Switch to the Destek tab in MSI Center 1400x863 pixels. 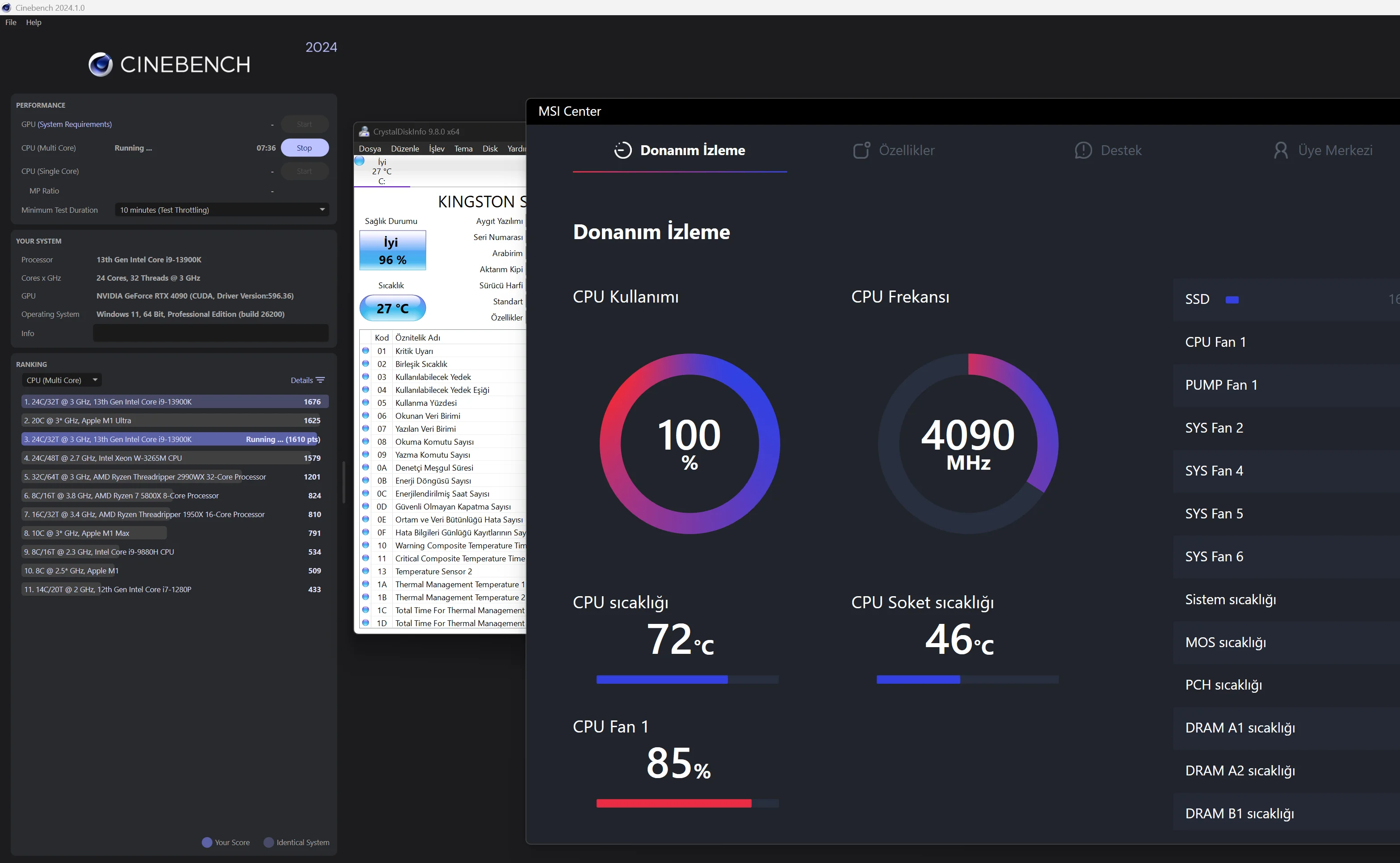pos(1108,150)
